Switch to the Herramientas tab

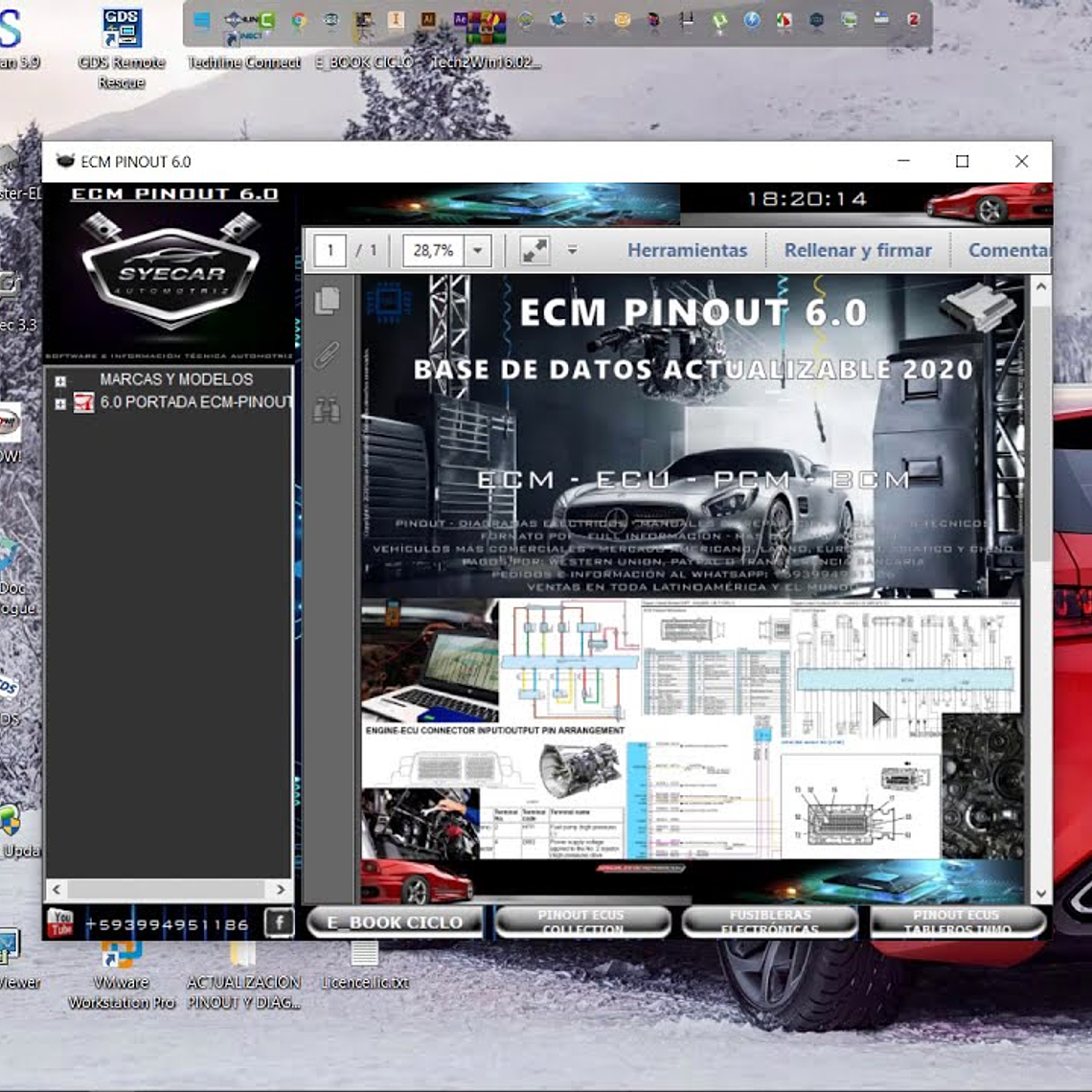(x=686, y=250)
